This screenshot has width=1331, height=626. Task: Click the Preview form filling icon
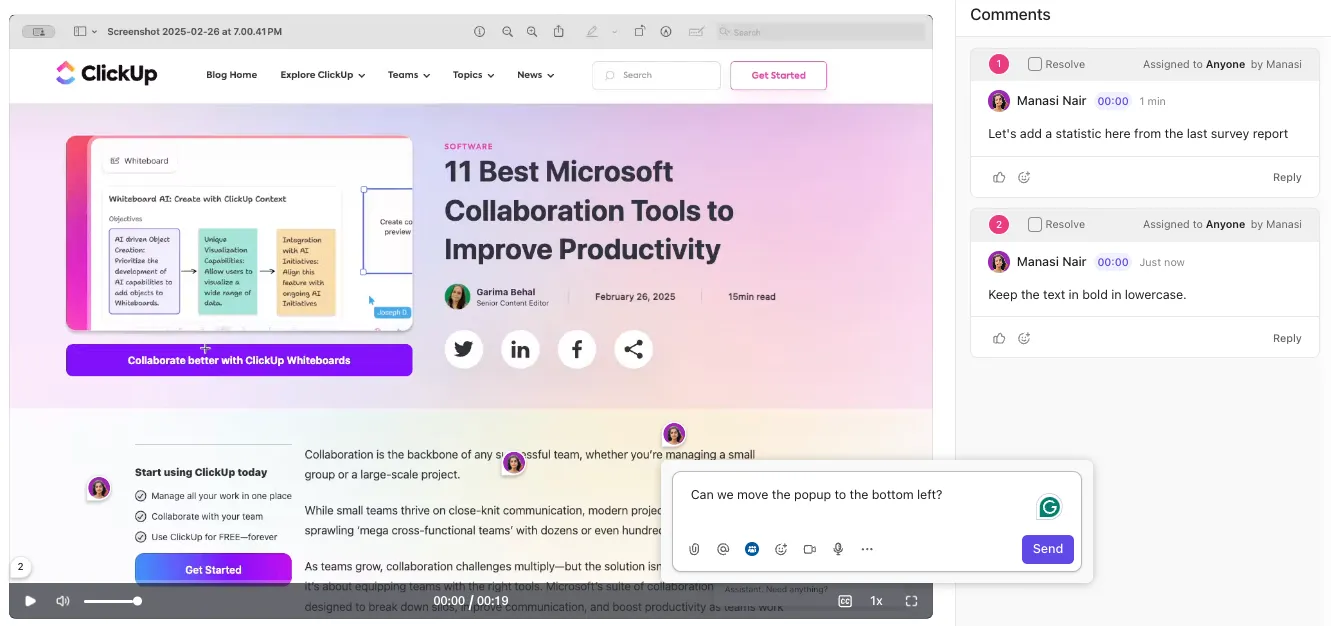tap(696, 32)
